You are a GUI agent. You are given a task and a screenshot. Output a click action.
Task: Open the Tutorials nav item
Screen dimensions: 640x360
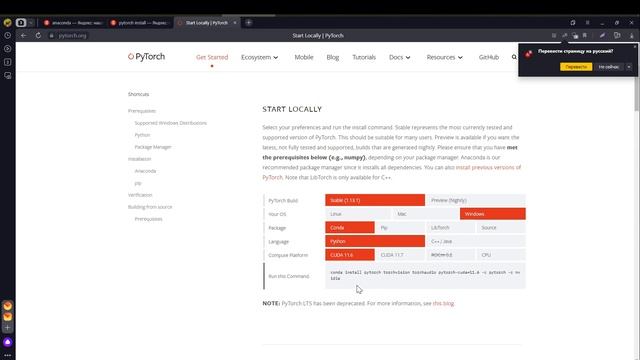tap(364, 57)
